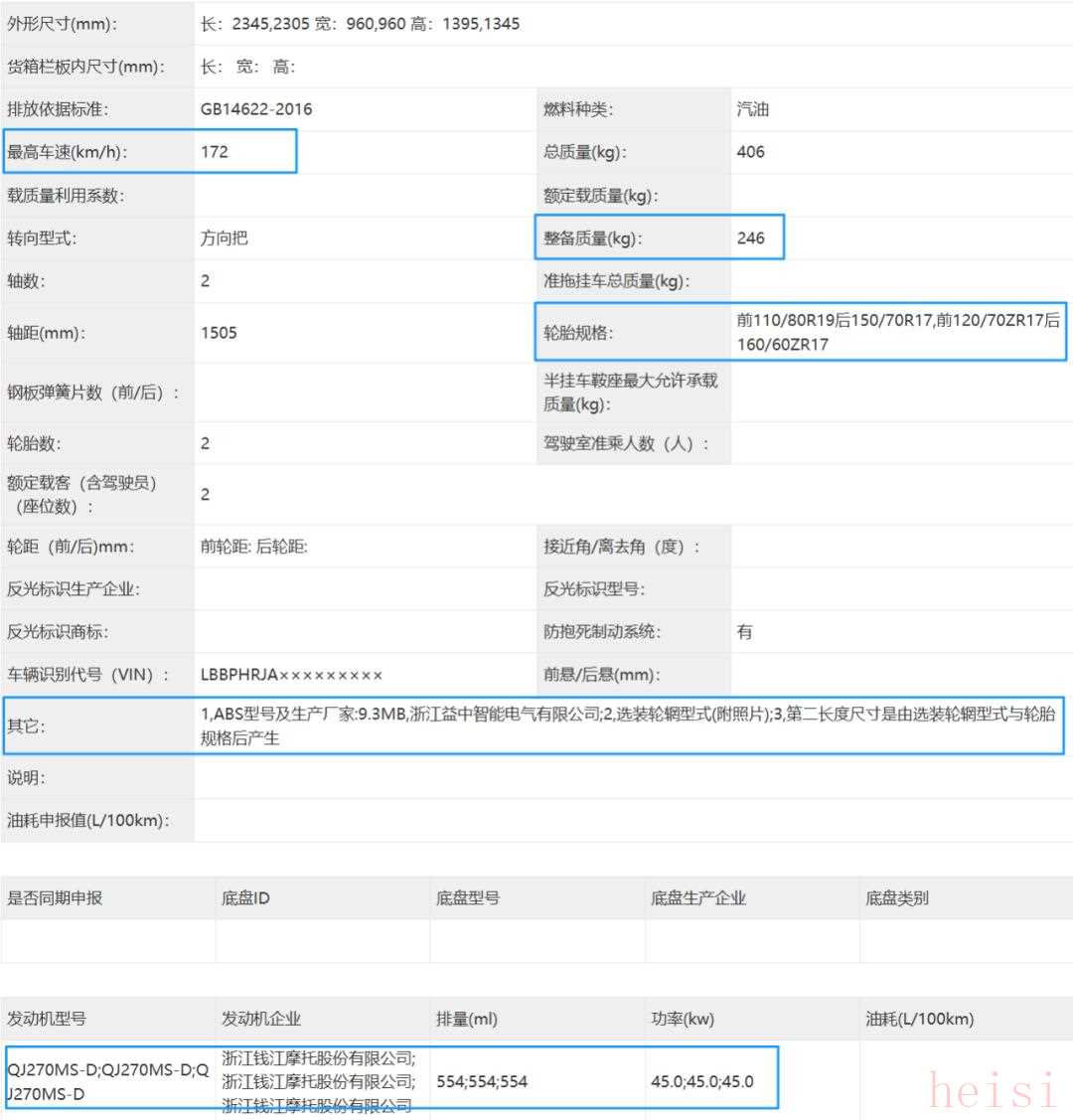Click the 其它 remarks text about ABS
The image size is (1073, 1120).
click(x=628, y=725)
